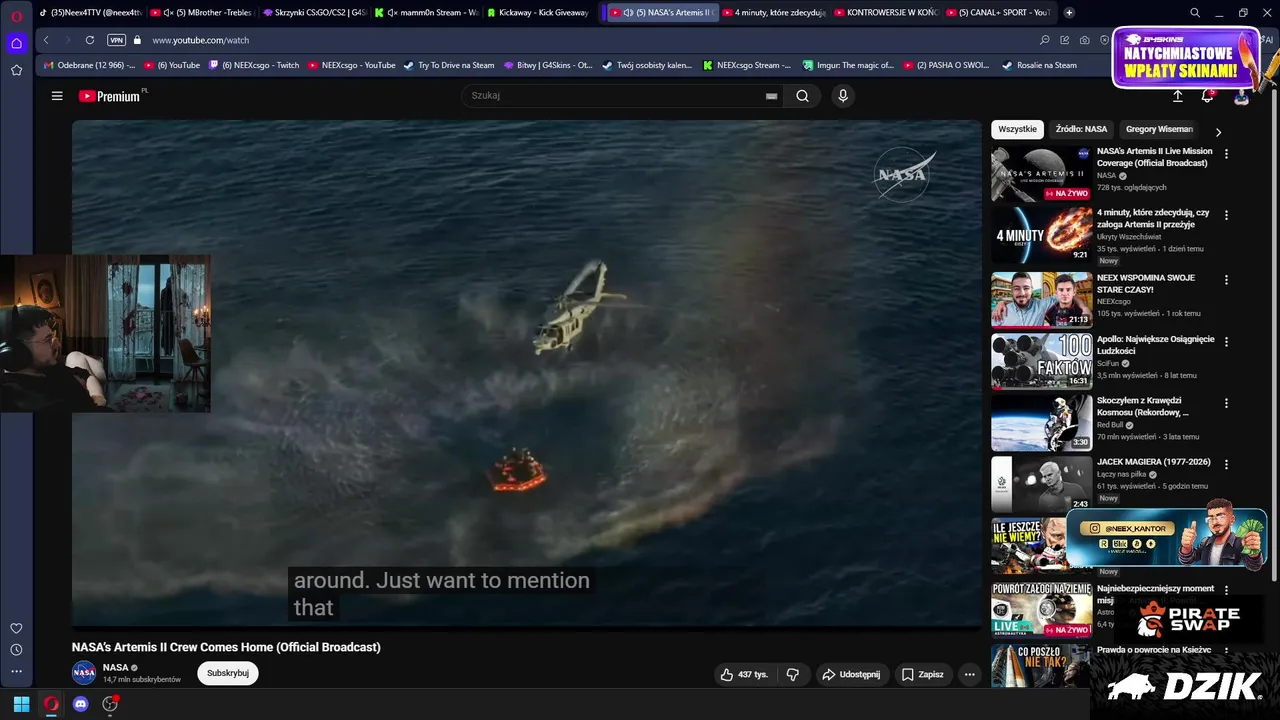Toggle the VPN badge in address bar
The width and height of the screenshot is (1280, 720).
(116, 40)
